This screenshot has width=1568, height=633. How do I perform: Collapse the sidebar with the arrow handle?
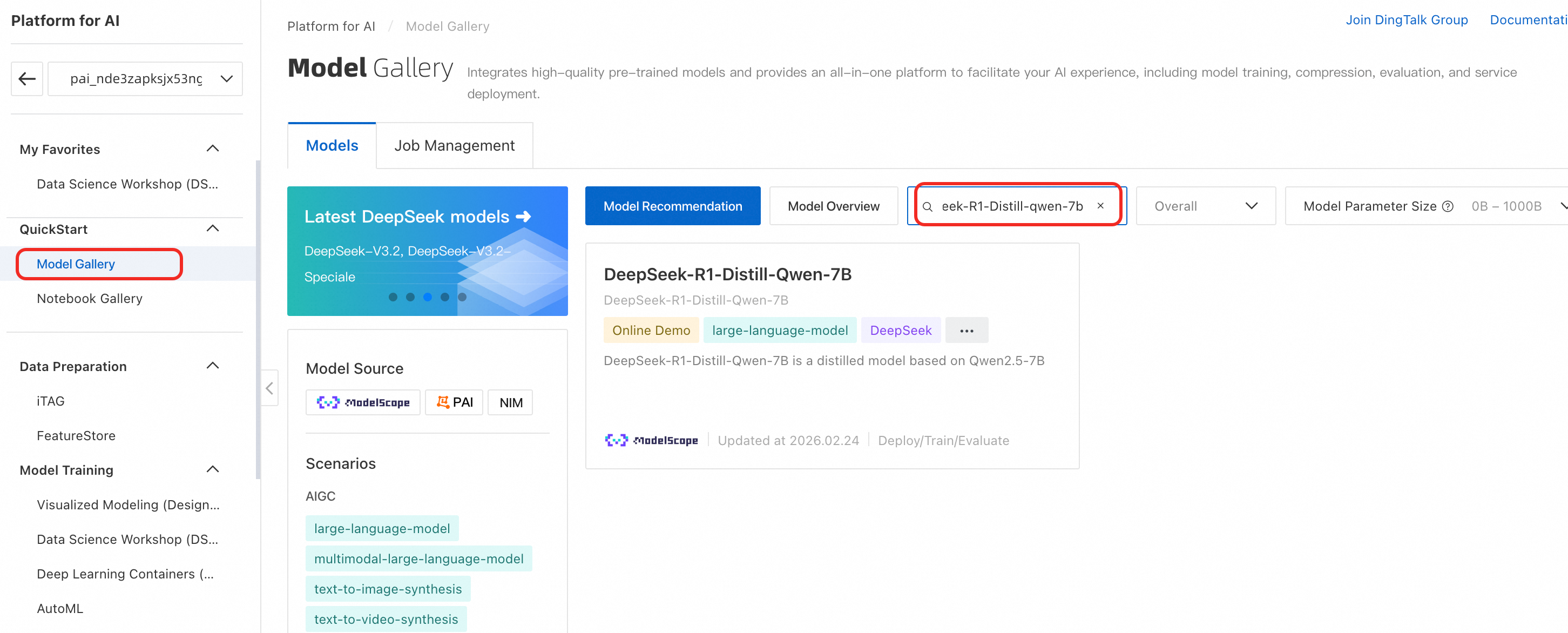click(269, 388)
